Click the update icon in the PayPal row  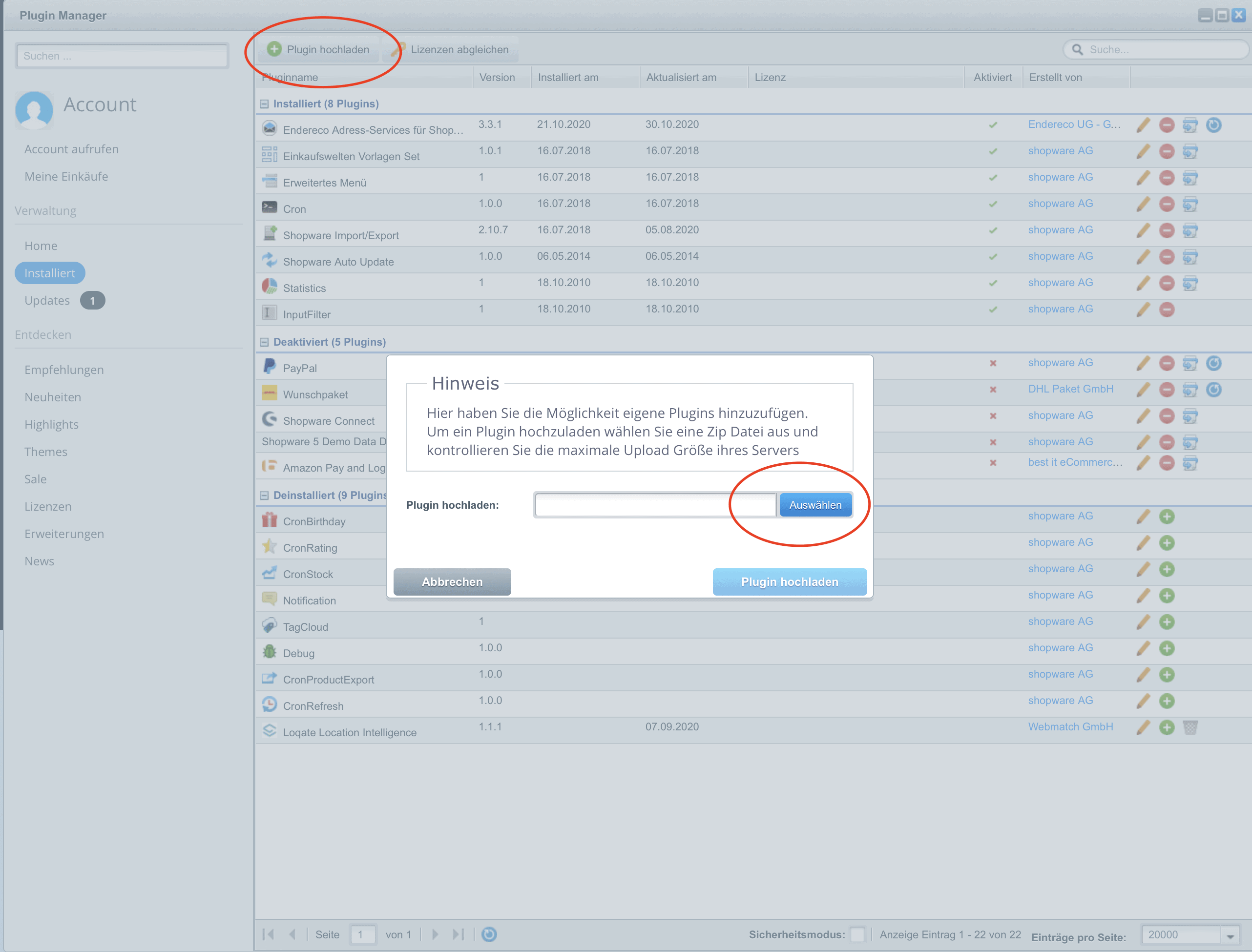point(1213,363)
